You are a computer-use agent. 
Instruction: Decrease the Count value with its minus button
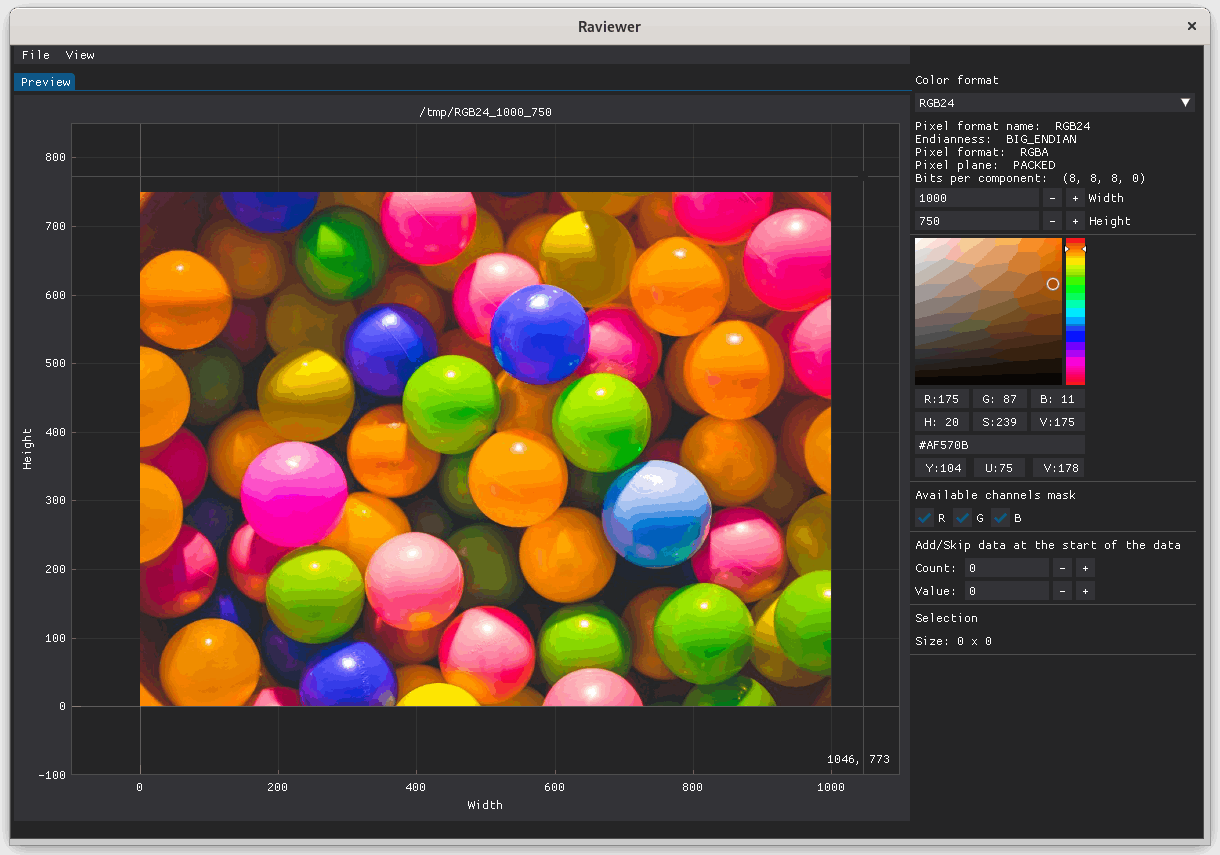pyautogui.click(x=1062, y=567)
